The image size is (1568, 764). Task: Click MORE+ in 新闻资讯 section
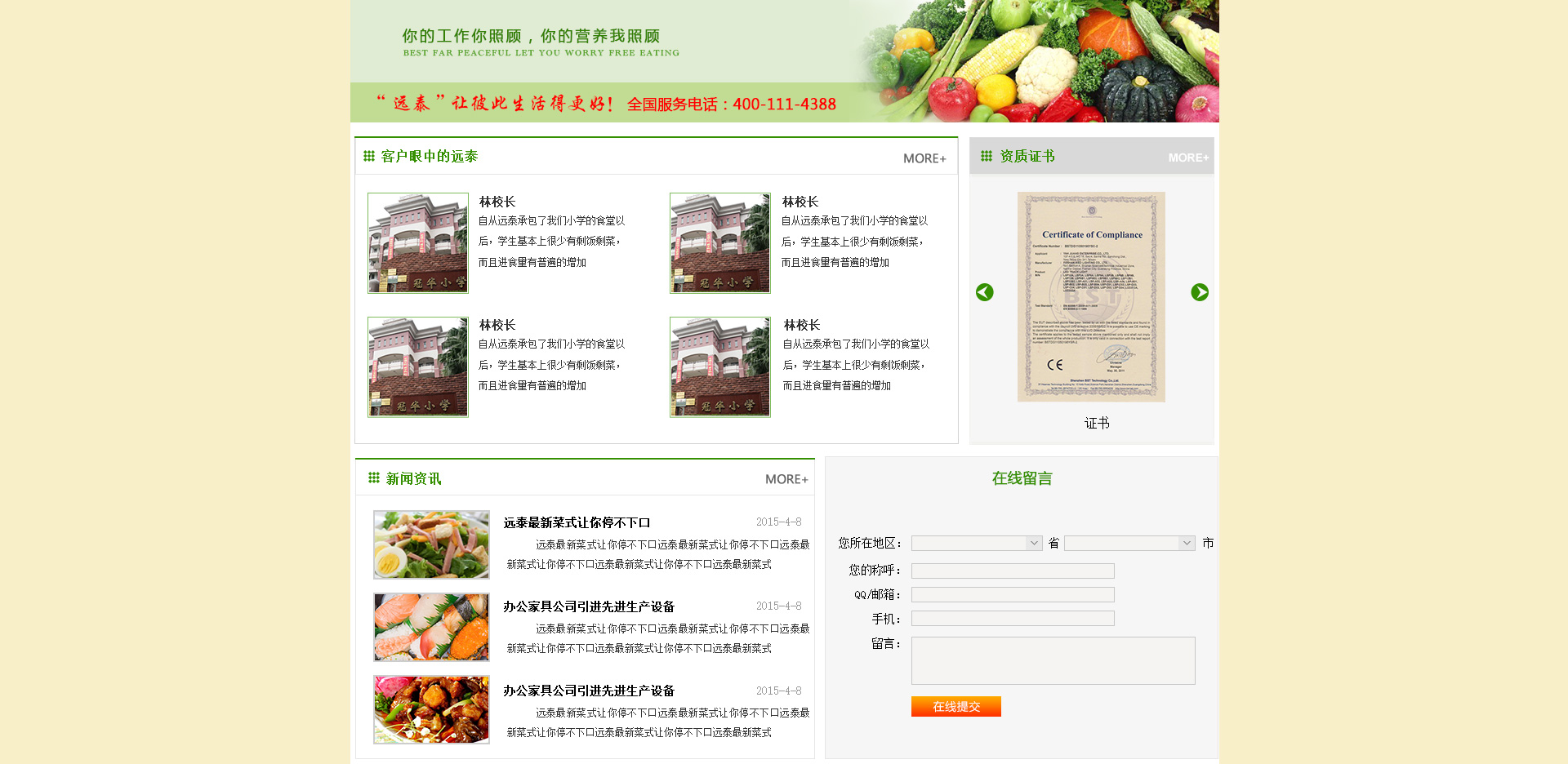click(786, 479)
